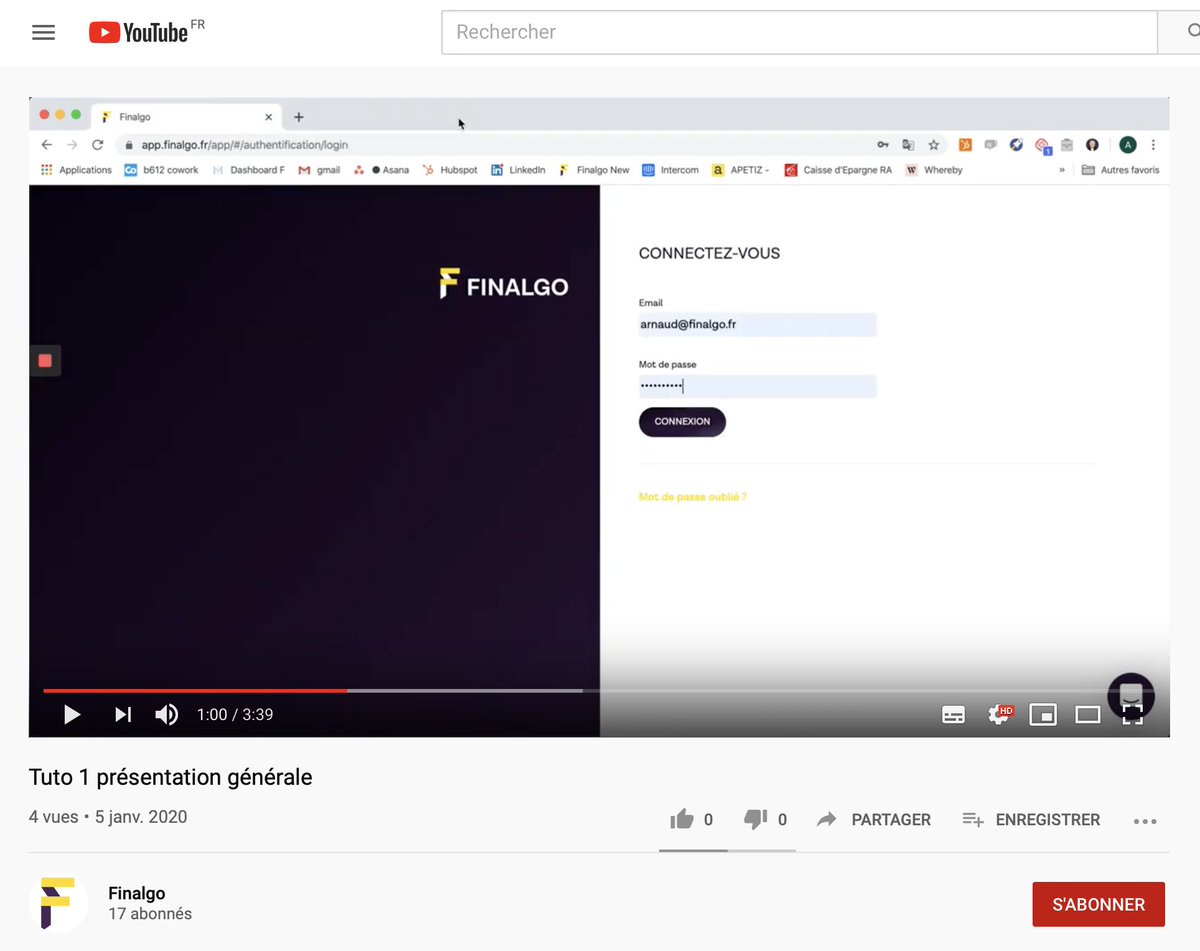Open the dark chat widget bubble
The image size is (1200, 951).
tap(1131, 695)
